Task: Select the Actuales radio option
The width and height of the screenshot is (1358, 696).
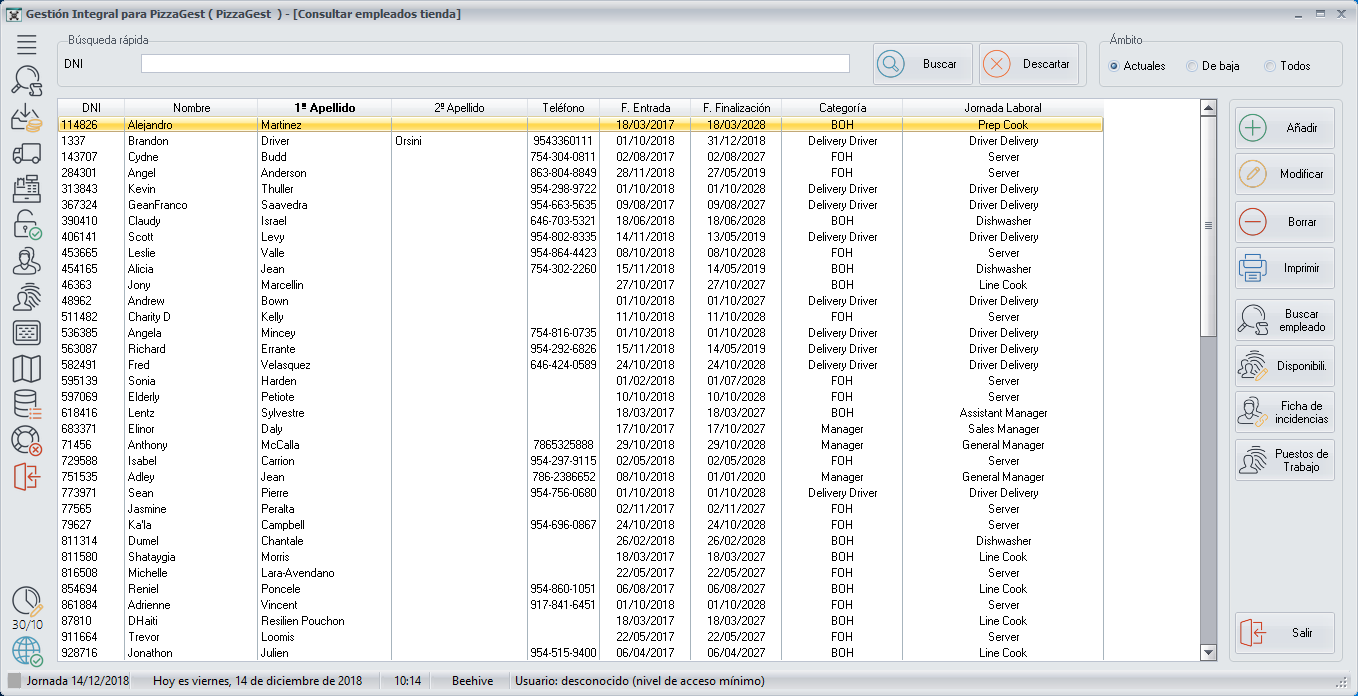Action: point(1114,66)
